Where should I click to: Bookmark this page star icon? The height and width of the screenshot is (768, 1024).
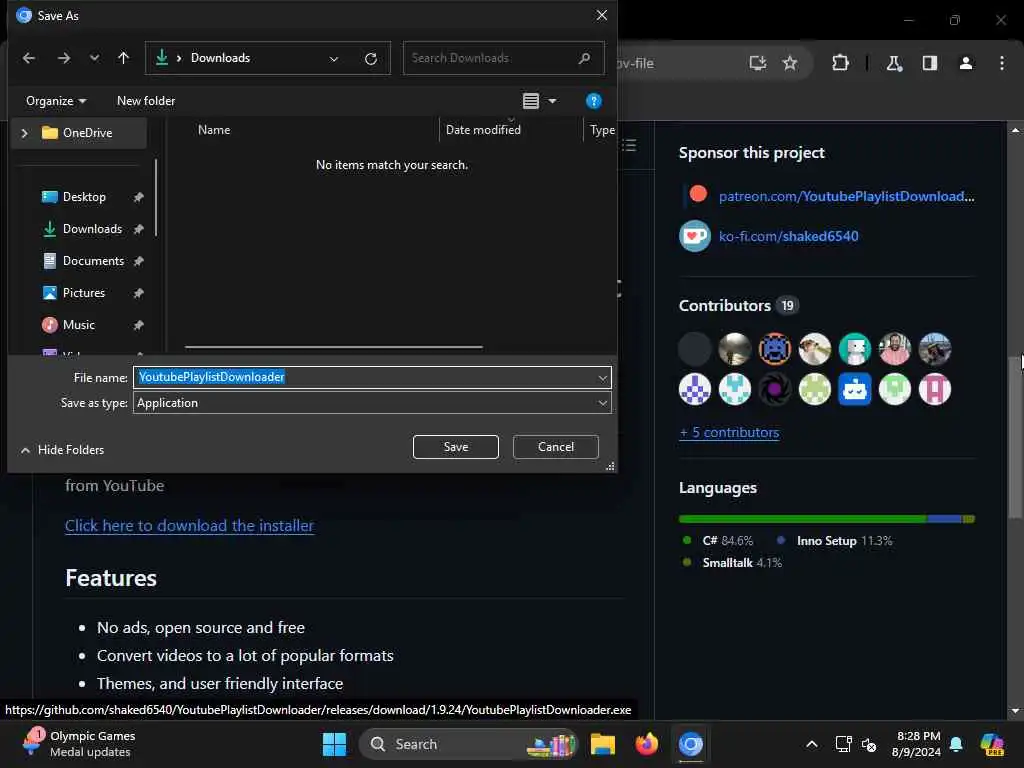point(790,63)
